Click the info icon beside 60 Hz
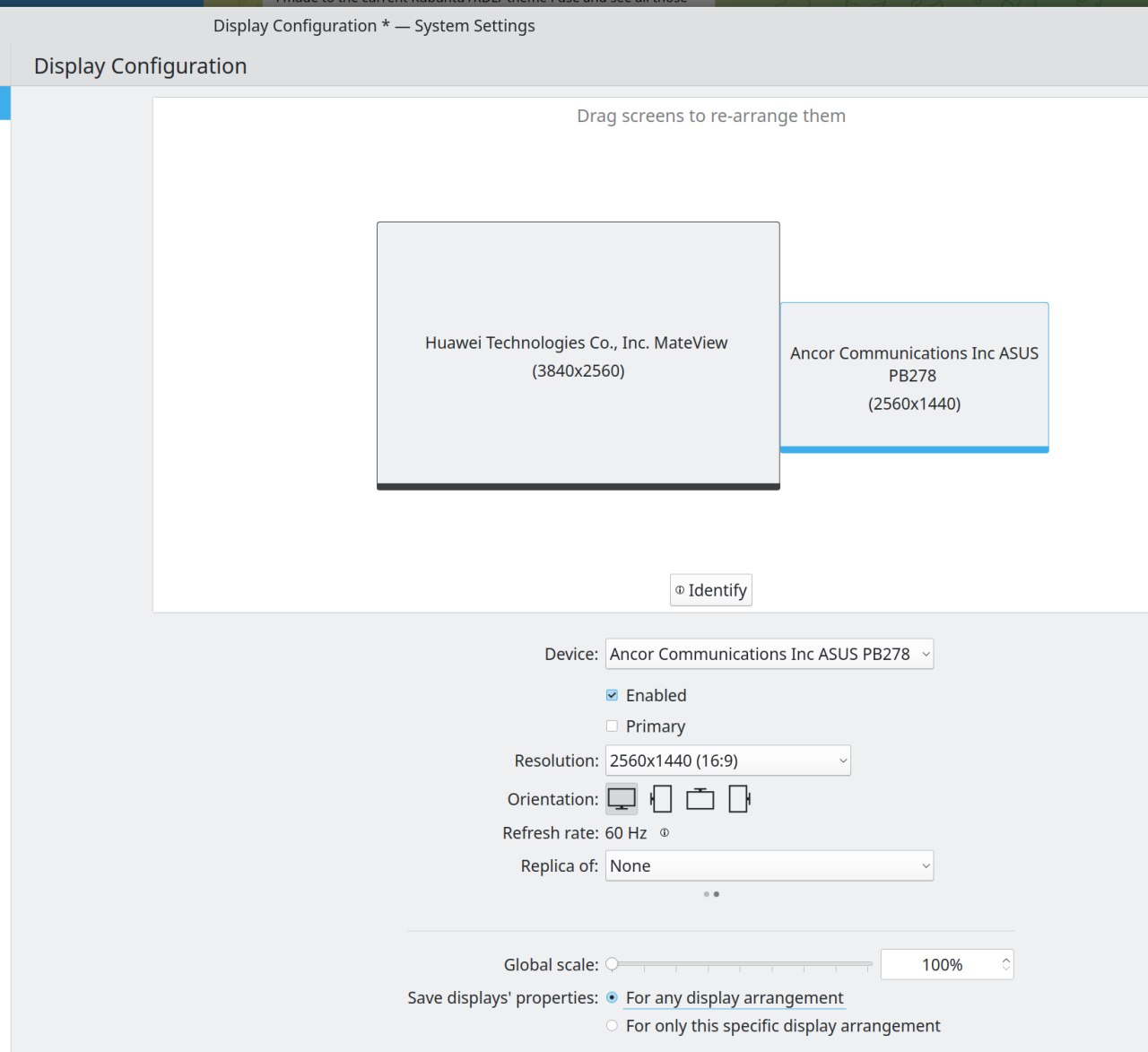This screenshot has width=1148, height=1052. pos(665,833)
